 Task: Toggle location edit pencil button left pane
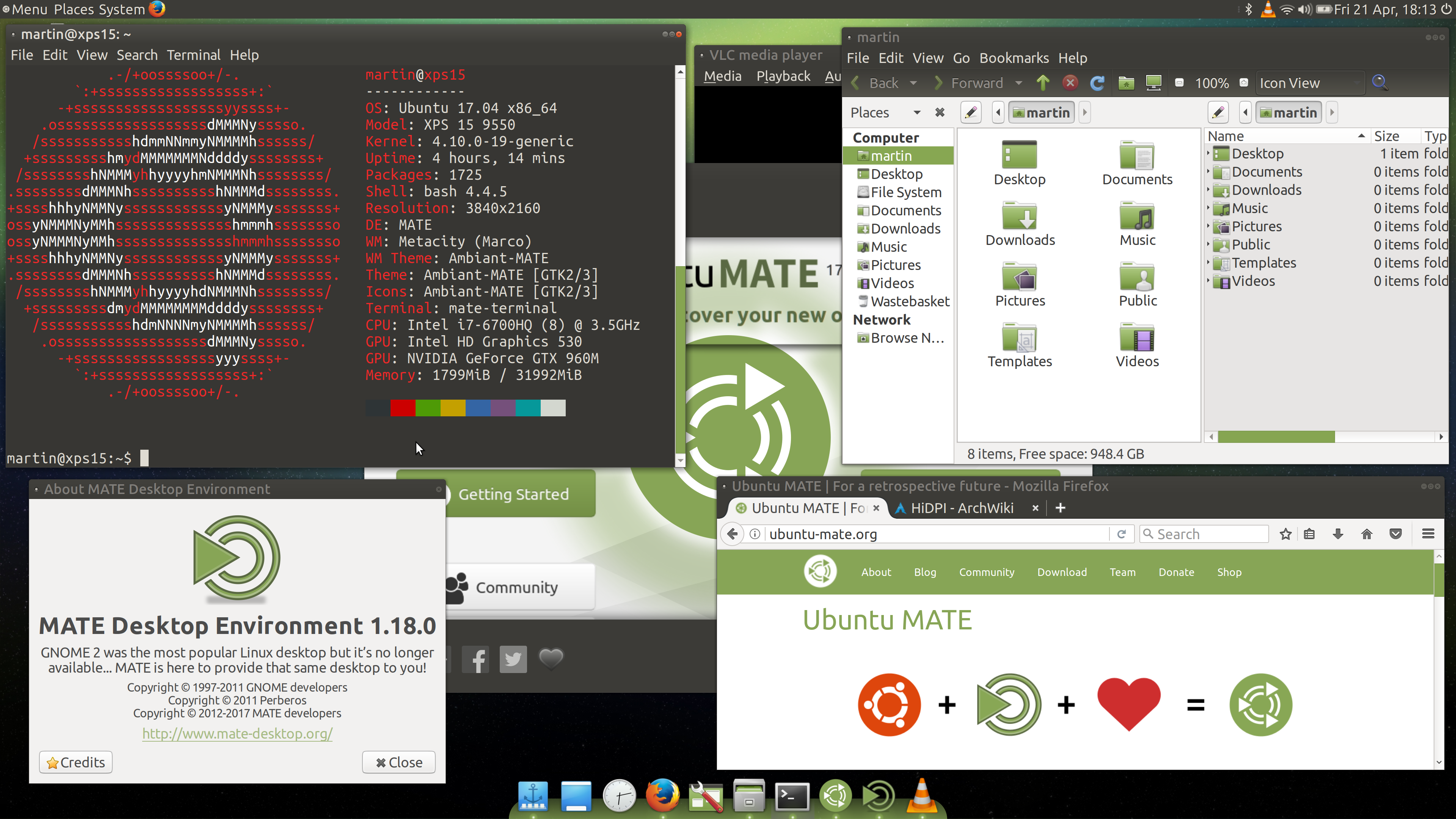click(x=971, y=113)
